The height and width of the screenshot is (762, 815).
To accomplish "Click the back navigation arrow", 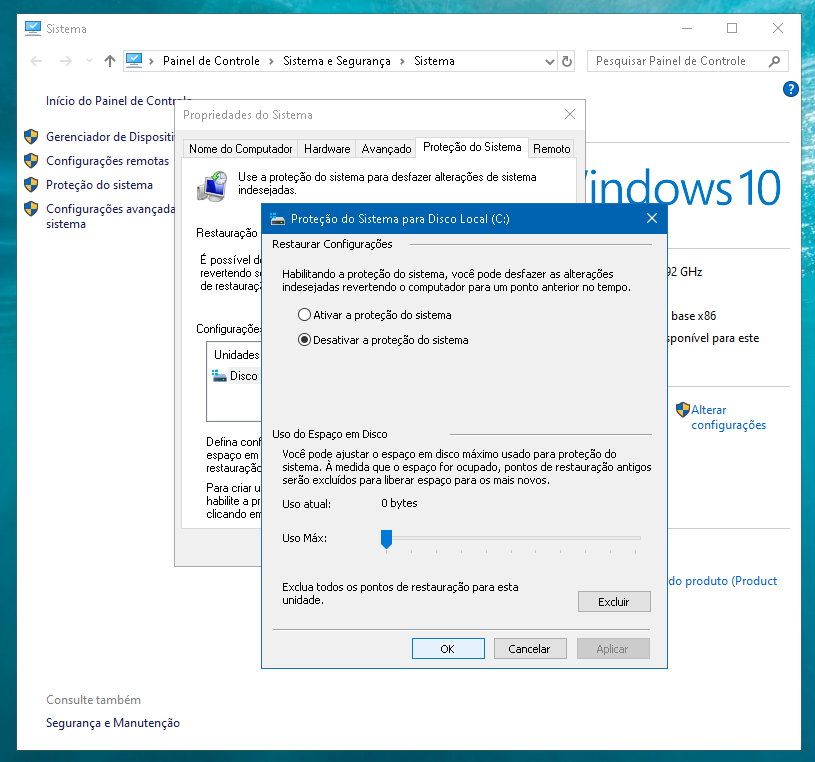I will click(x=36, y=61).
